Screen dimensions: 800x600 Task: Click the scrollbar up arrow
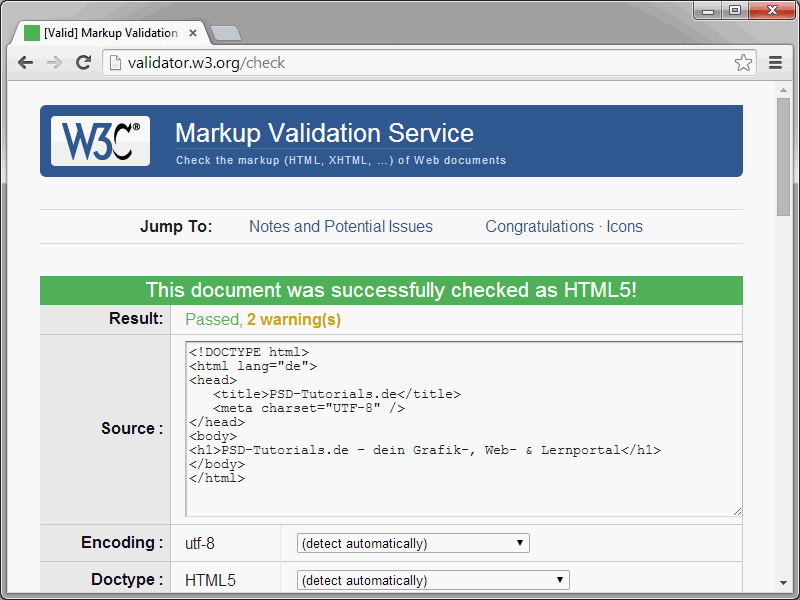(x=783, y=90)
